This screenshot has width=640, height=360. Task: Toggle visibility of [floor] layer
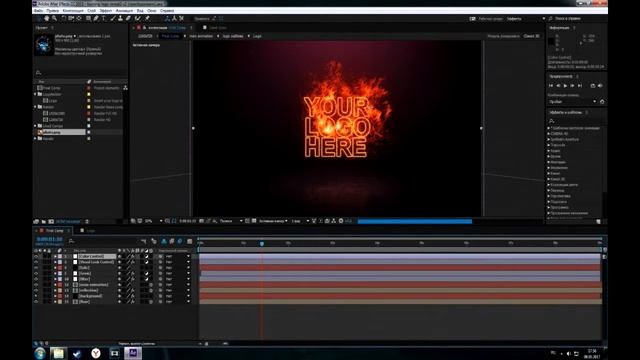pyautogui.click(x=36, y=302)
